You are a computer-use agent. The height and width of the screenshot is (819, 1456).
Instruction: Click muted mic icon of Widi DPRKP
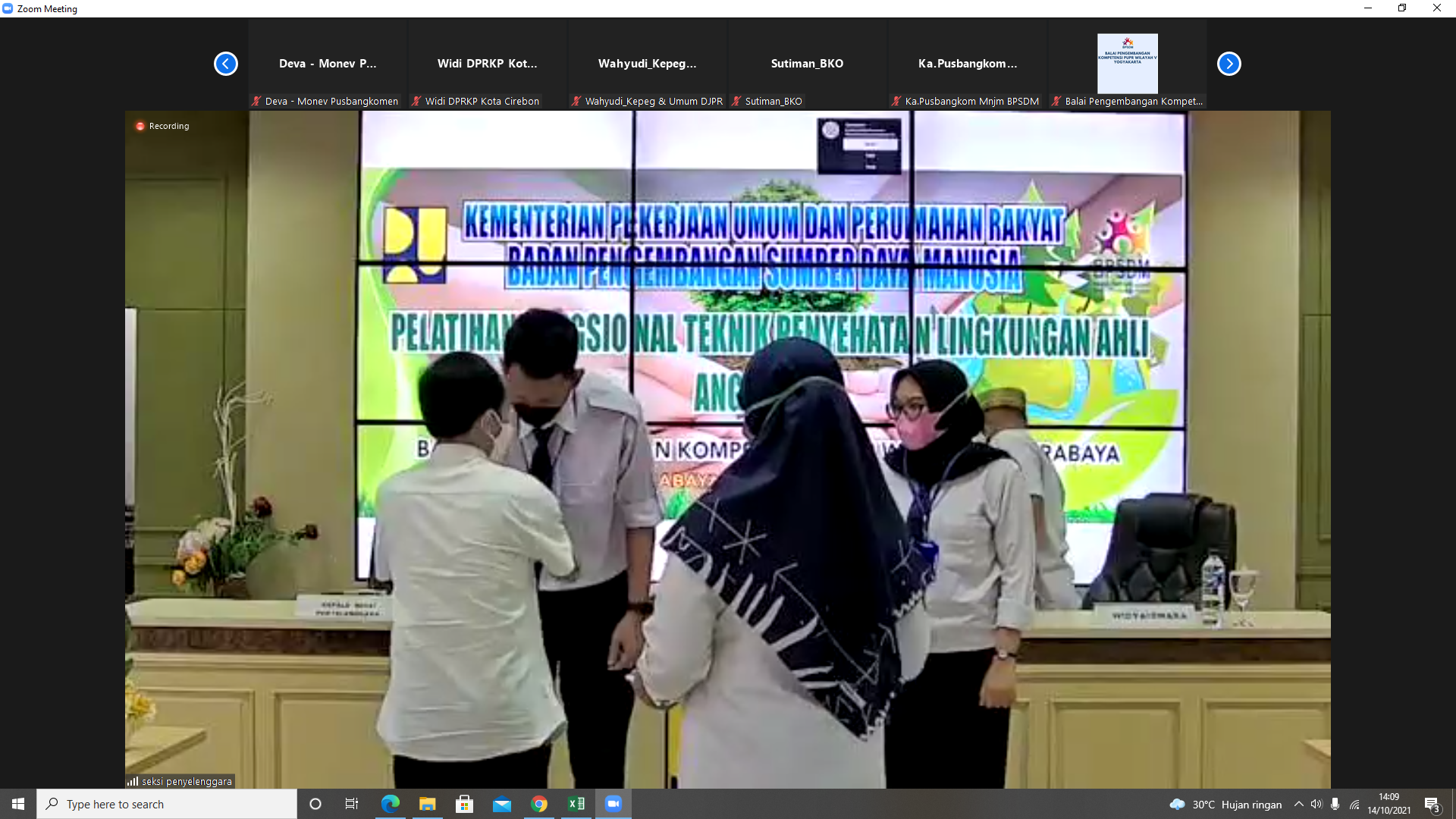tap(416, 101)
